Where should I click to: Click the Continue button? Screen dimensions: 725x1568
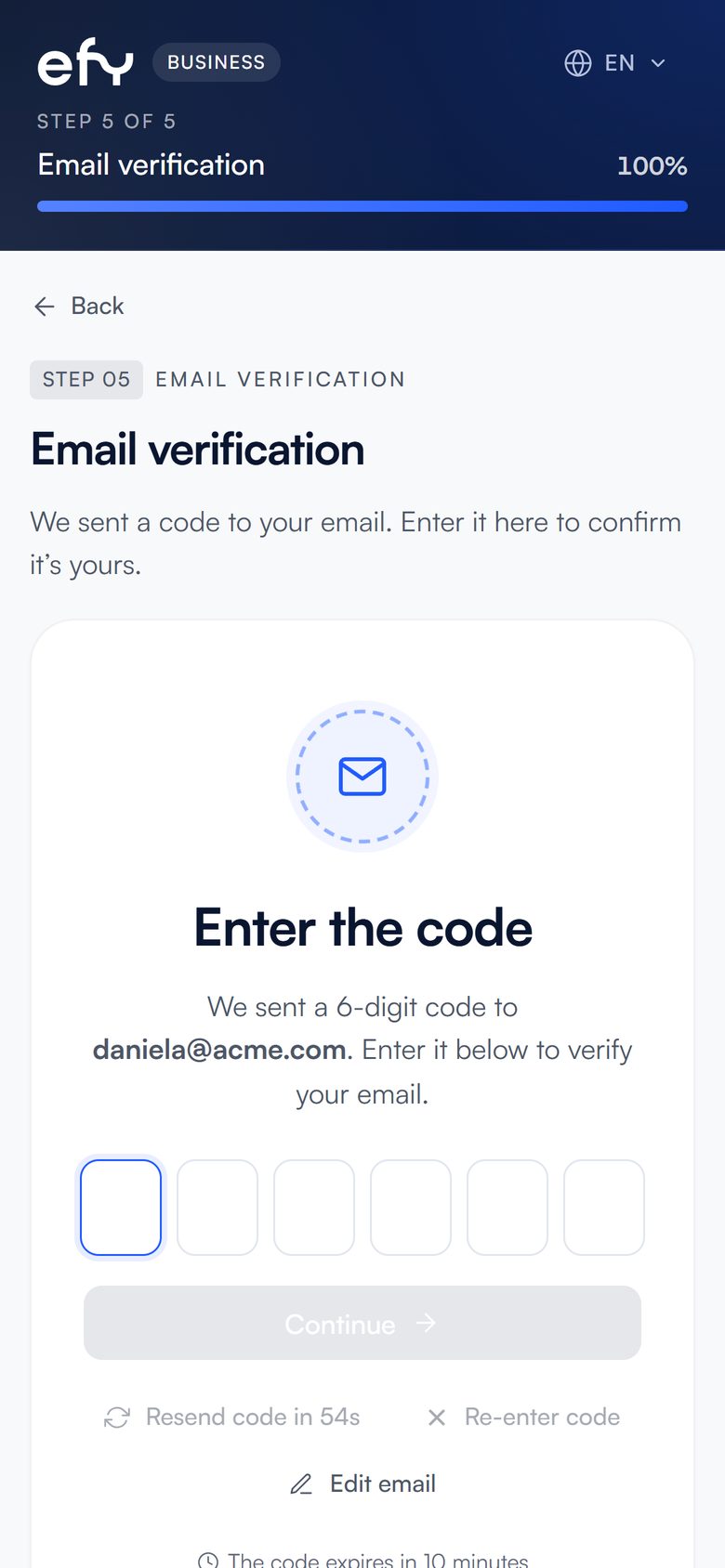click(x=362, y=1323)
